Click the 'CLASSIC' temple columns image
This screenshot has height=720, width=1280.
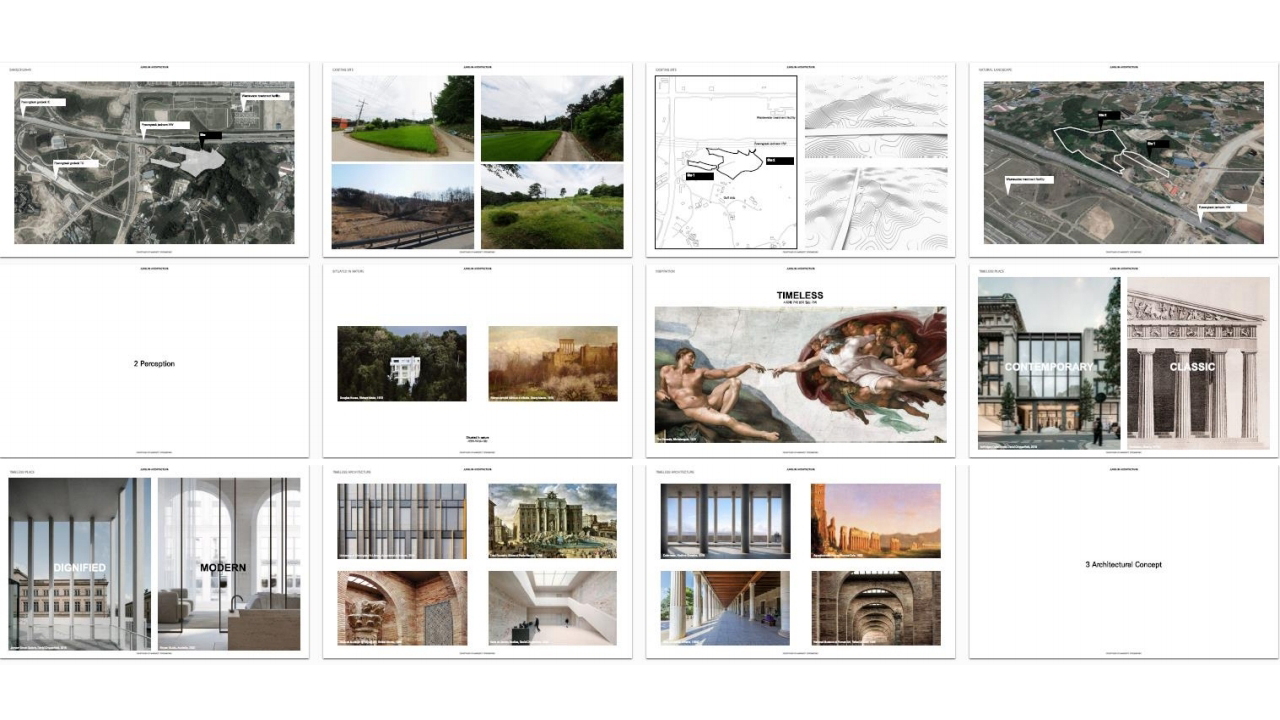(x=1198, y=363)
